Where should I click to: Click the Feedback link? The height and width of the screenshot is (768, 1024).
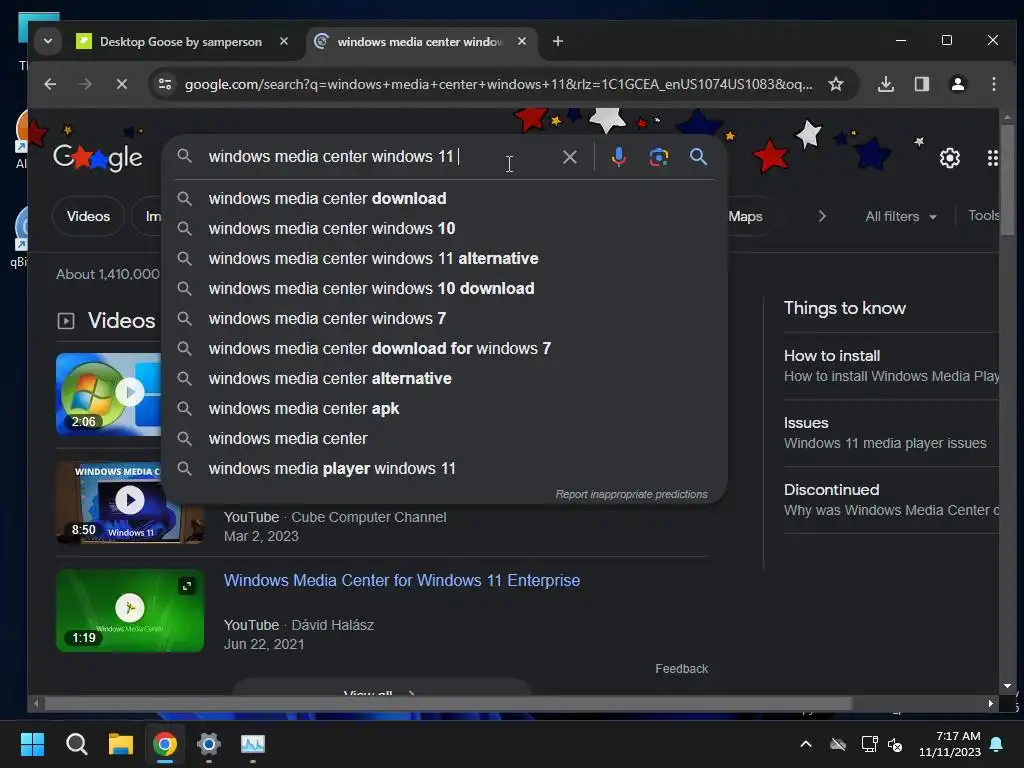(x=681, y=669)
